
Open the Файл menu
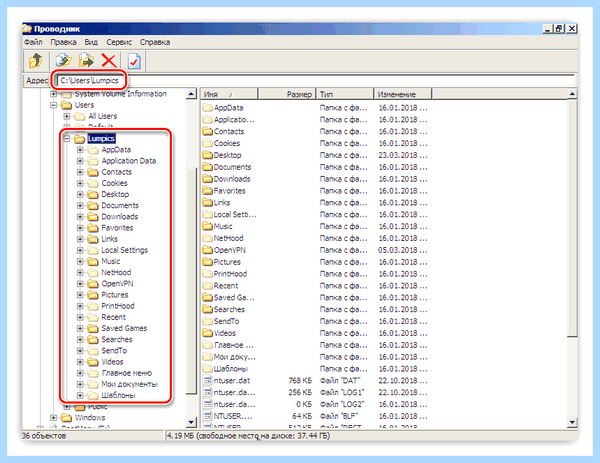coord(33,42)
